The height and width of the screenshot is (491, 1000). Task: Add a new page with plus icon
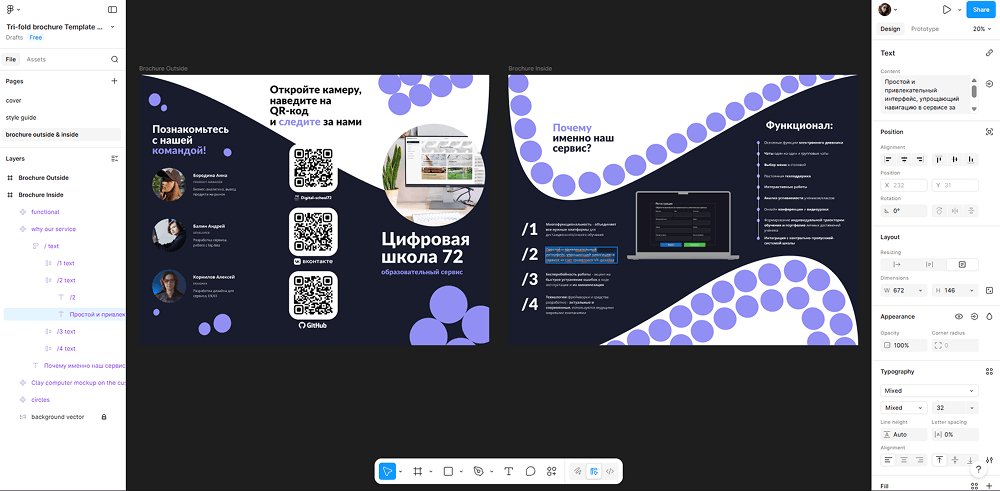(114, 81)
